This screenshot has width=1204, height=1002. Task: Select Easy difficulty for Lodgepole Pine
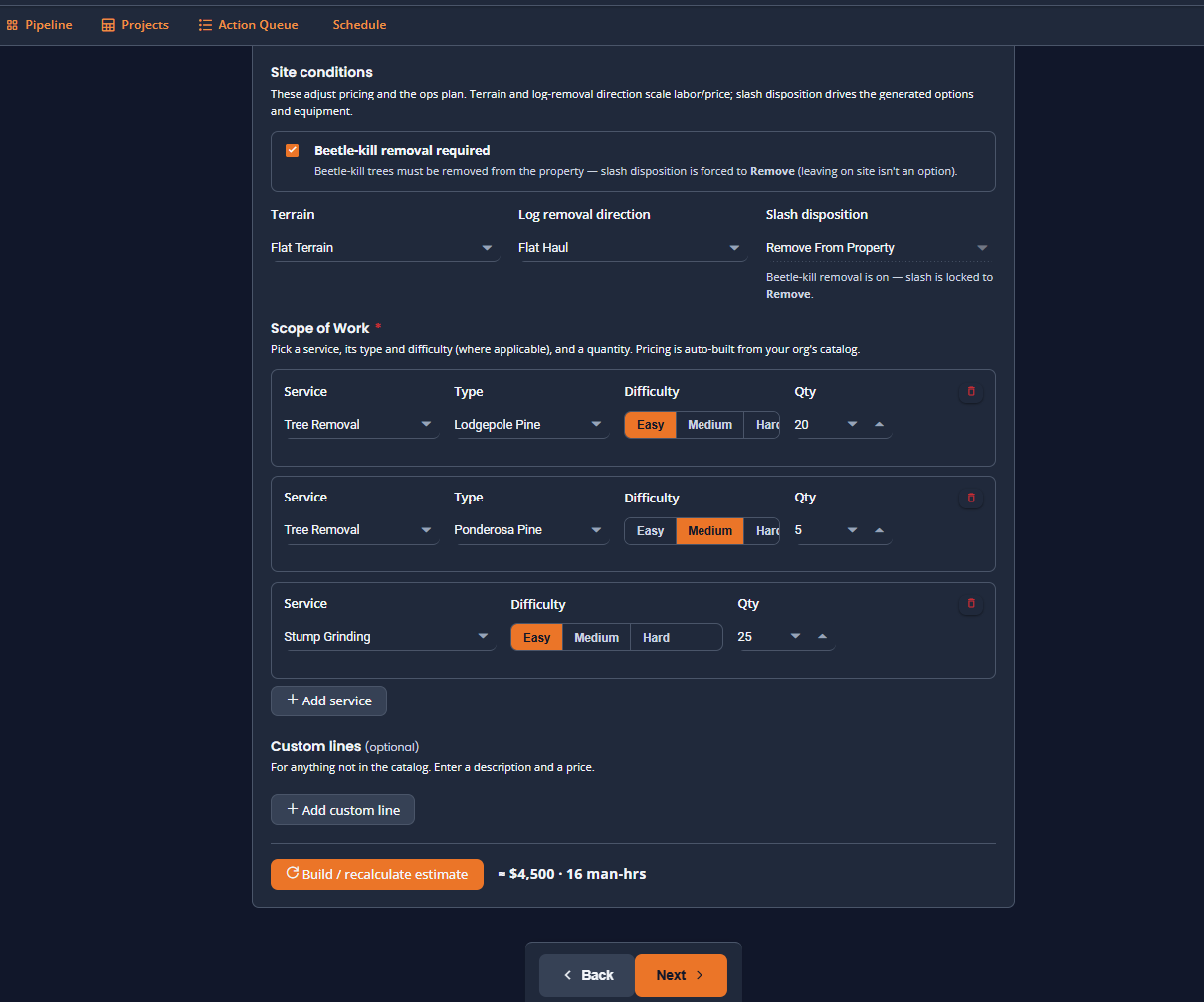click(651, 425)
